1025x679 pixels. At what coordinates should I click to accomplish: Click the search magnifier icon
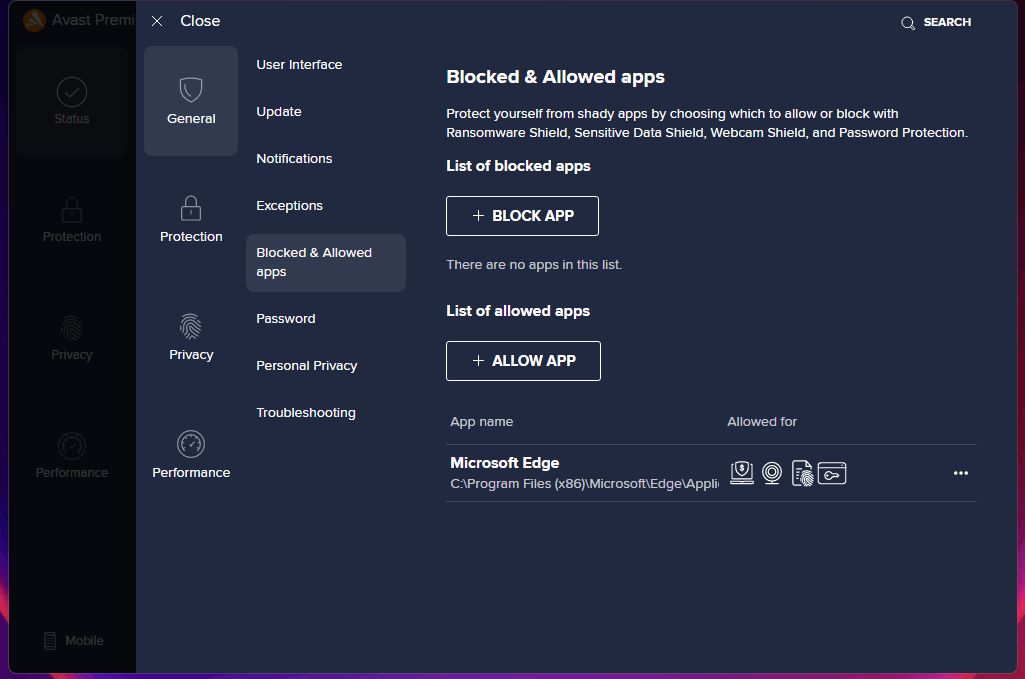tap(908, 24)
